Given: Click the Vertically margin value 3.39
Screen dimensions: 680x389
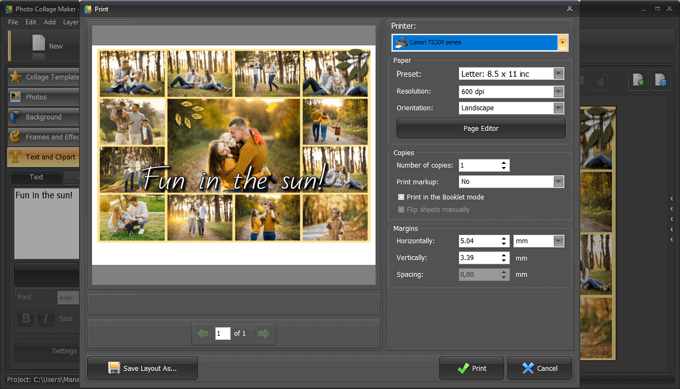Looking at the screenshot, I should [480, 258].
